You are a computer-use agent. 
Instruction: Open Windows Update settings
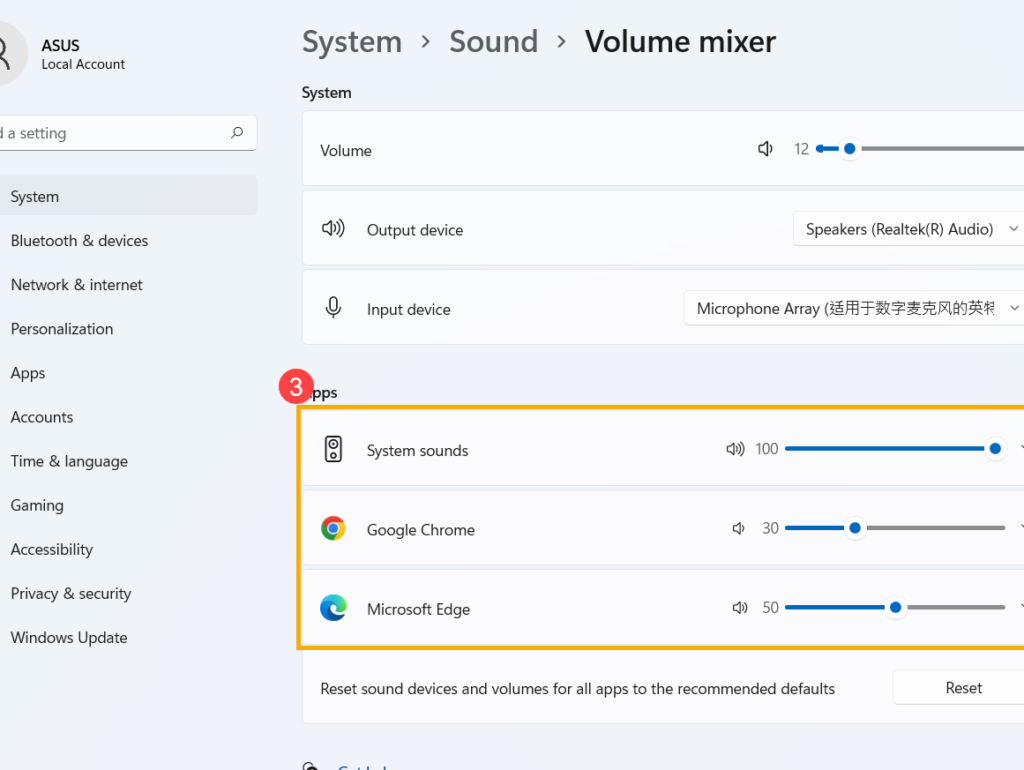pos(68,637)
